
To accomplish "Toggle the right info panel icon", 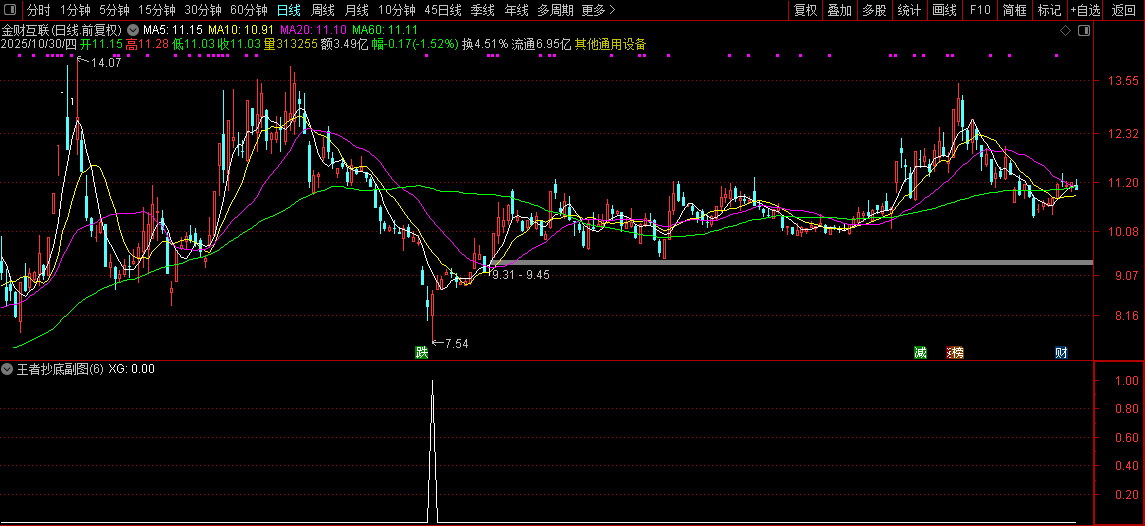I will pyautogui.click(x=1084, y=31).
